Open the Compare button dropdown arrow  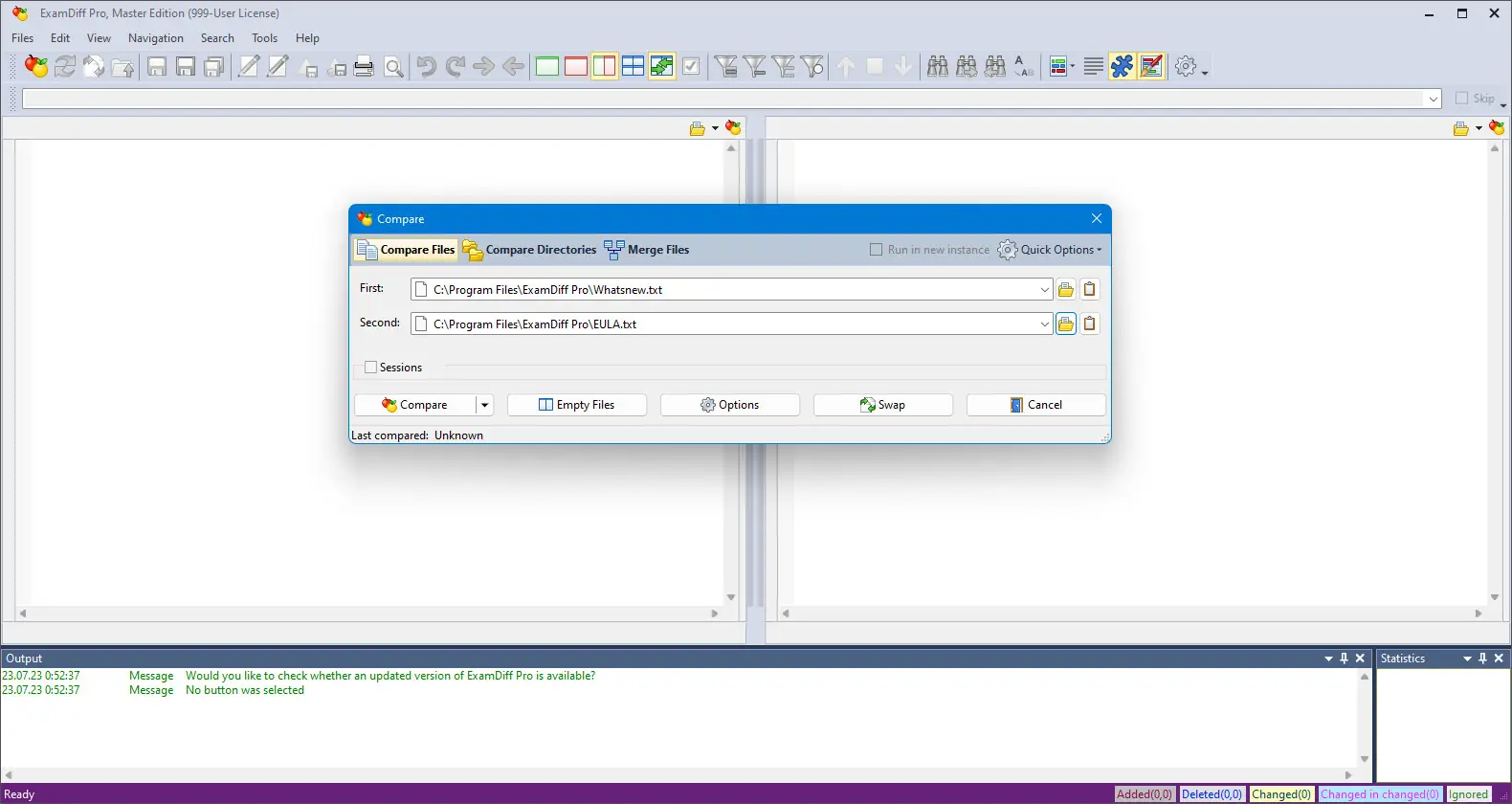(485, 405)
